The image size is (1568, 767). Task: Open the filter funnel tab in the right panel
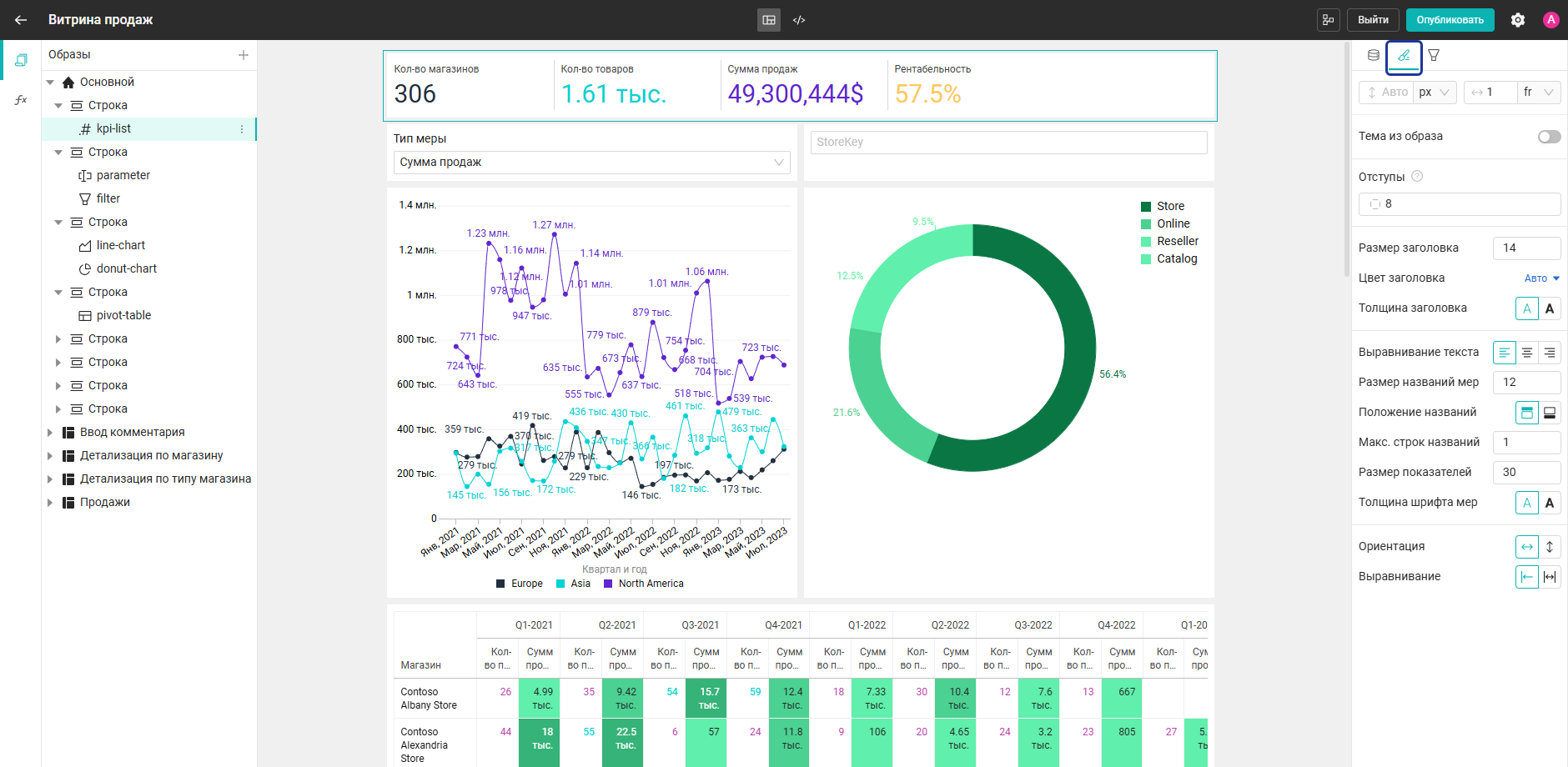[x=1434, y=55]
